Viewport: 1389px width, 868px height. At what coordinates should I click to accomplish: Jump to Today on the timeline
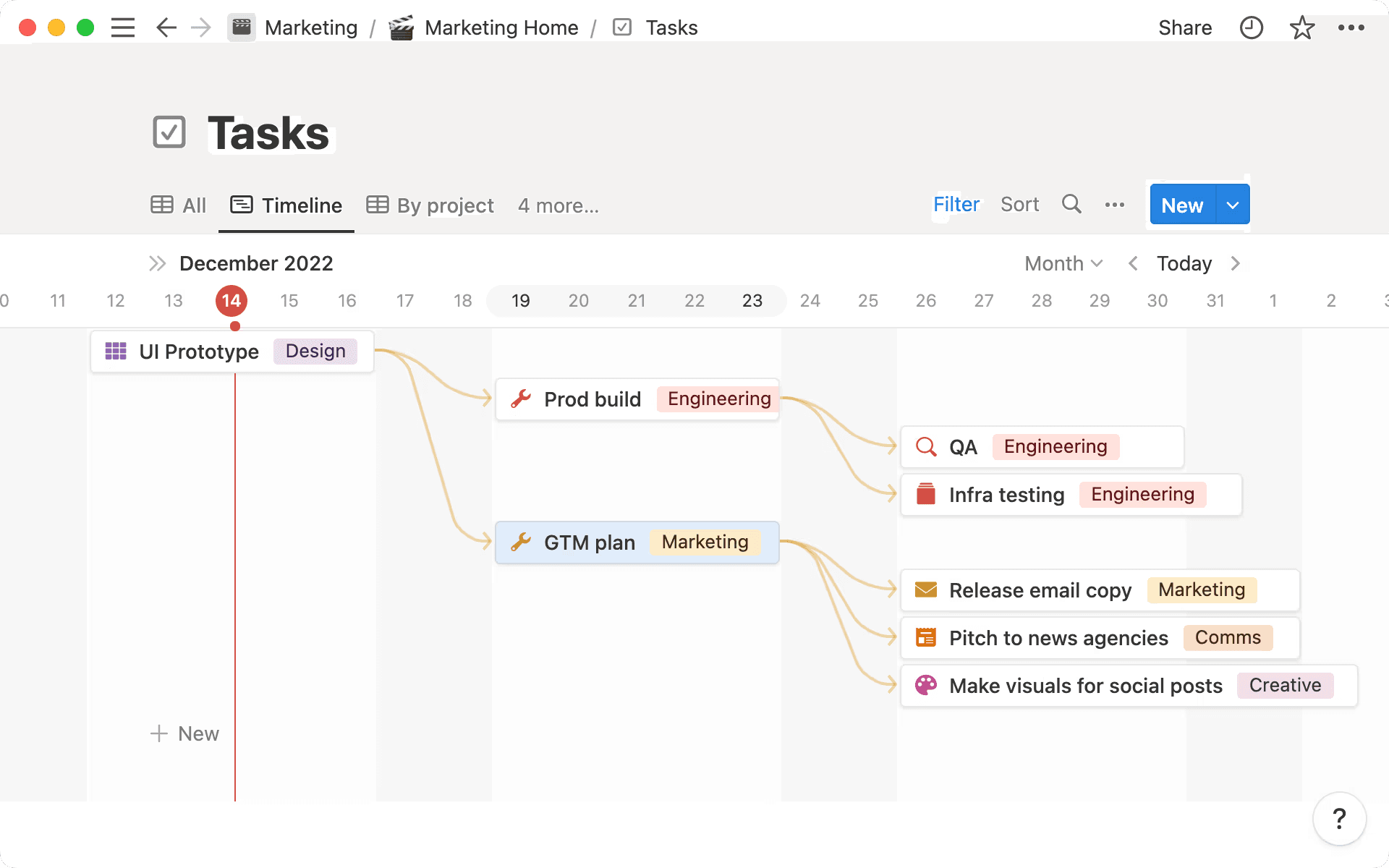point(1184,263)
